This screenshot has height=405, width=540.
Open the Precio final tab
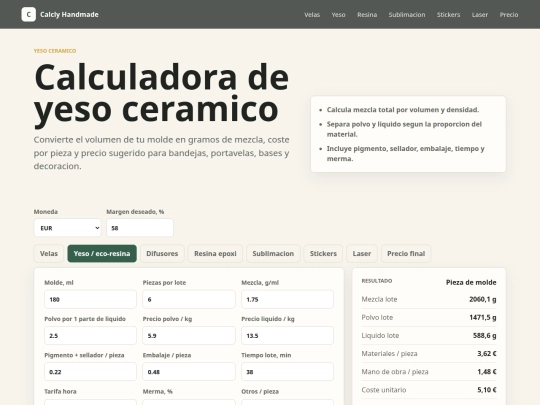[x=406, y=253]
